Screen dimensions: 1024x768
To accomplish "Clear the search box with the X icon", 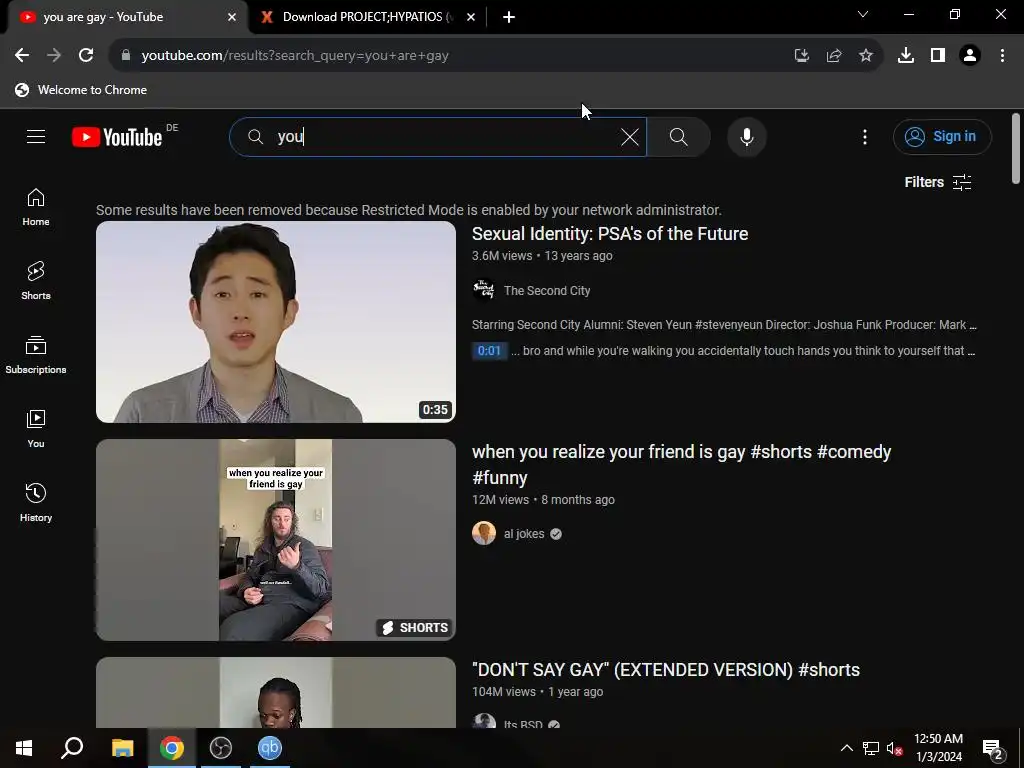I will pyautogui.click(x=630, y=137).
